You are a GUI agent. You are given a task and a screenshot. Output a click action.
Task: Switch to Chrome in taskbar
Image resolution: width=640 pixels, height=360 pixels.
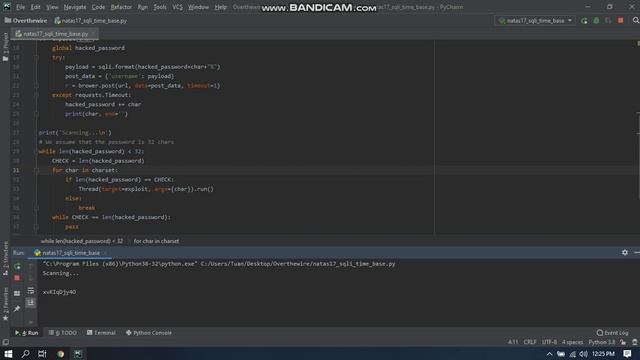60,353
